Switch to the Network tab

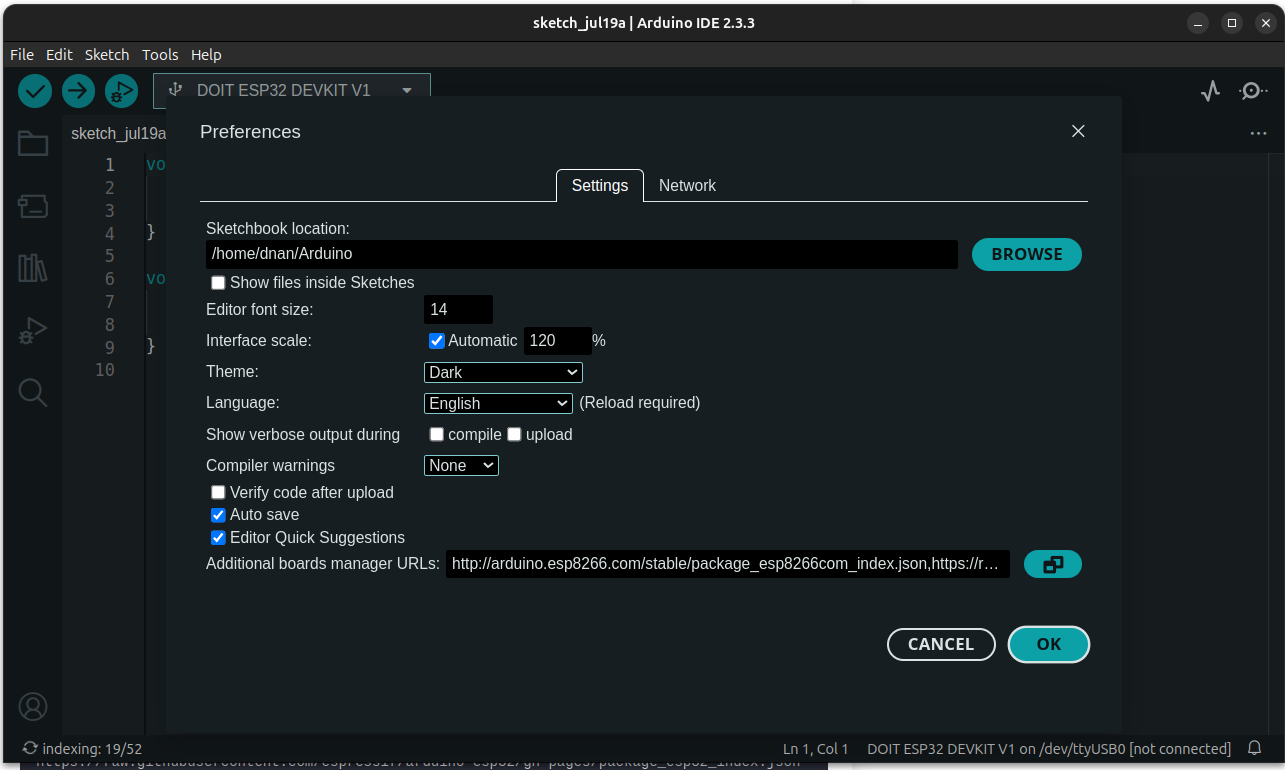pyautogui.click(x=687, y=185)
